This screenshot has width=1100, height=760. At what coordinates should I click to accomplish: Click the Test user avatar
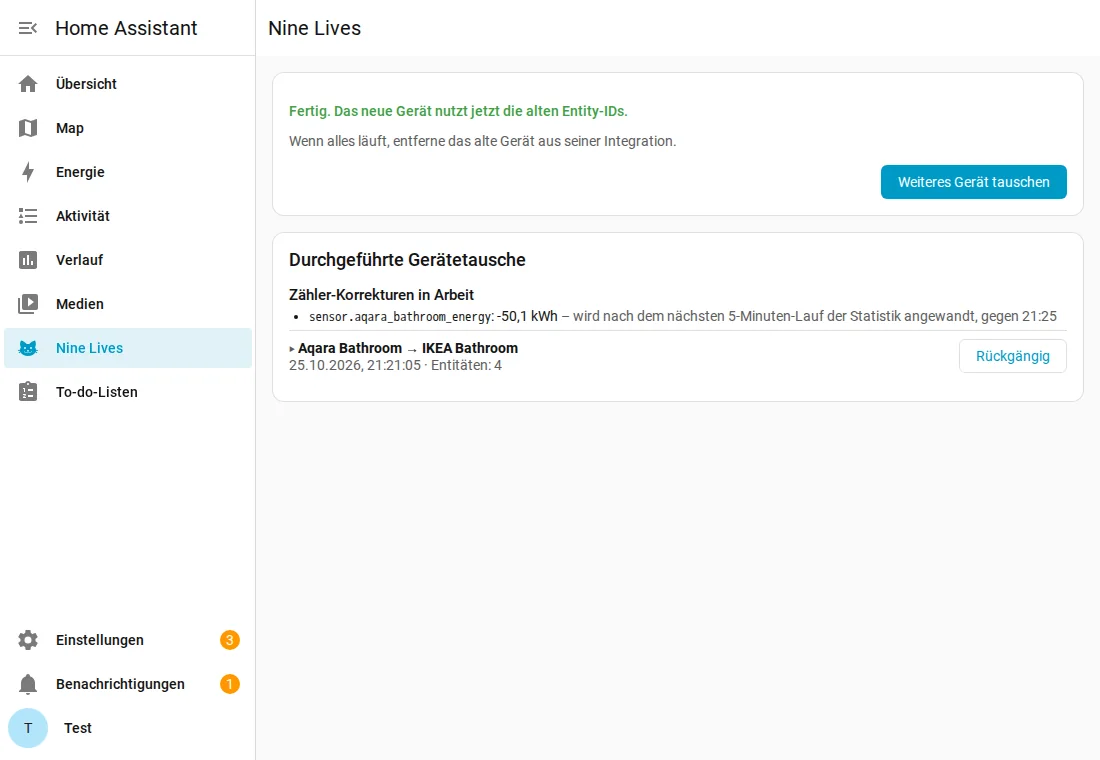tap(28, 728)
